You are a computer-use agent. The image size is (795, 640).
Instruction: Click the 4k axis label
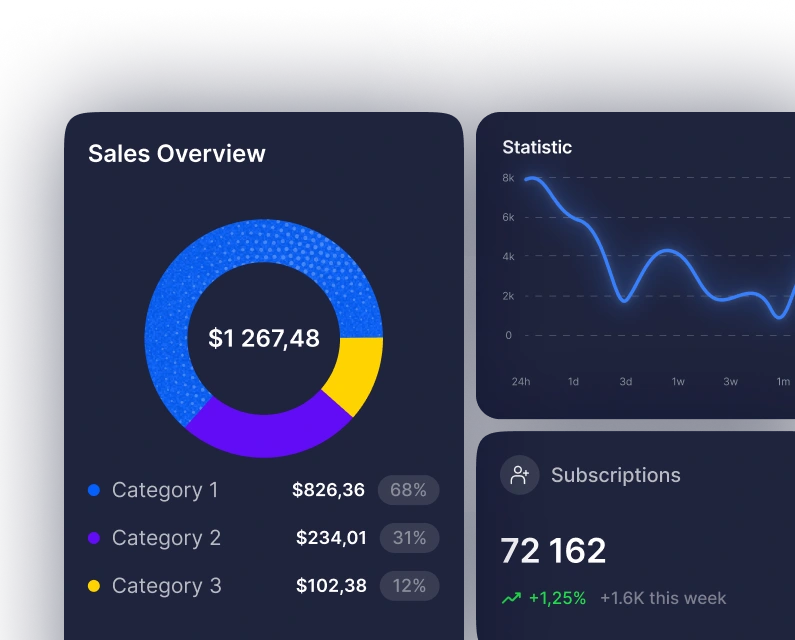pos(509,257)
